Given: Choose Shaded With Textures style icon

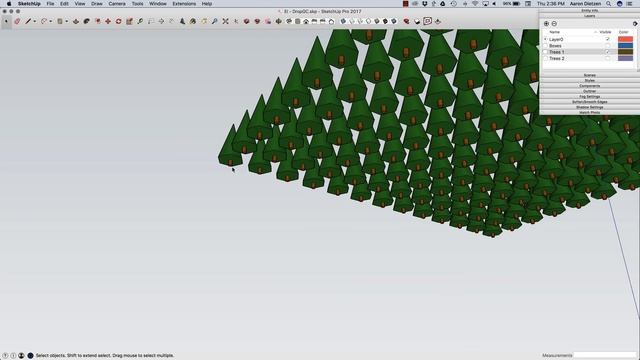Looking at the screenshot, I should click(385, 21).
